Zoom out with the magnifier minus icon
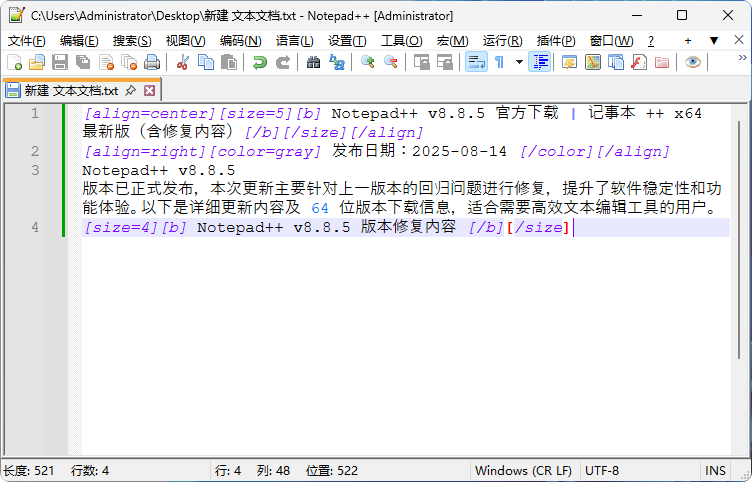This screenshot has width=752, height=482. point(391,62)
